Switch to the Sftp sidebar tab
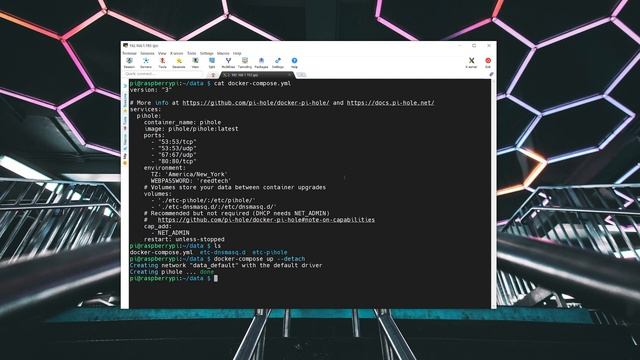 pos(125,158)
